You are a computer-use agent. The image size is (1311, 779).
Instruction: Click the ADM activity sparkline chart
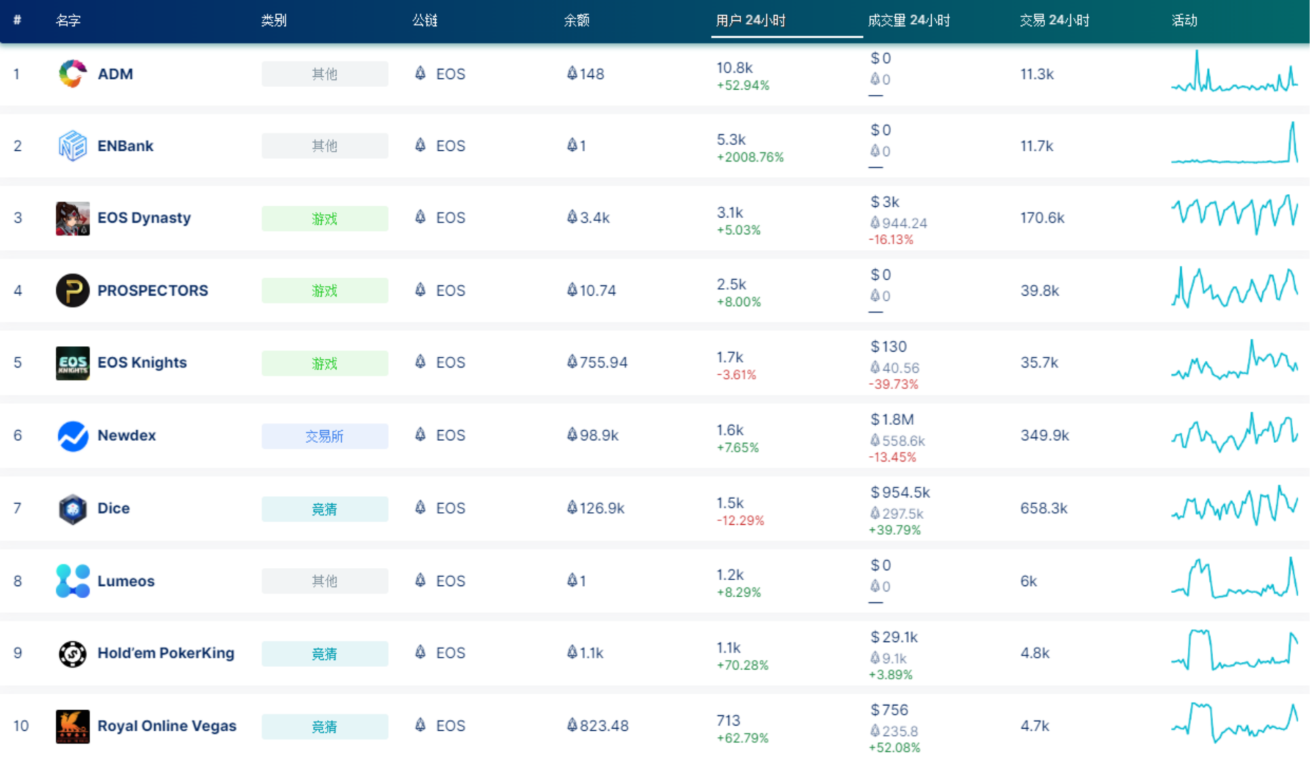point(1235,72)
